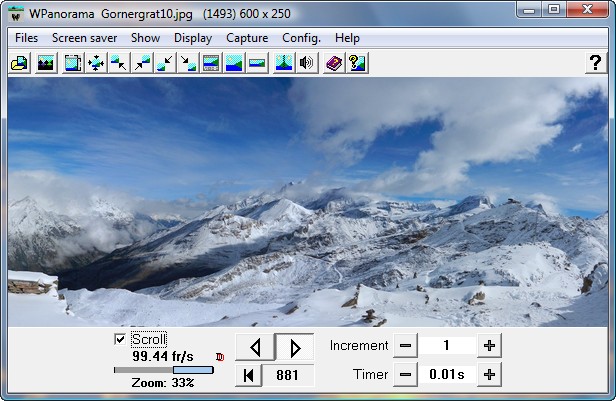This screenshot has width=616, height=401.
Task: Click the question mark picture info icon
Action: point(357,63)
